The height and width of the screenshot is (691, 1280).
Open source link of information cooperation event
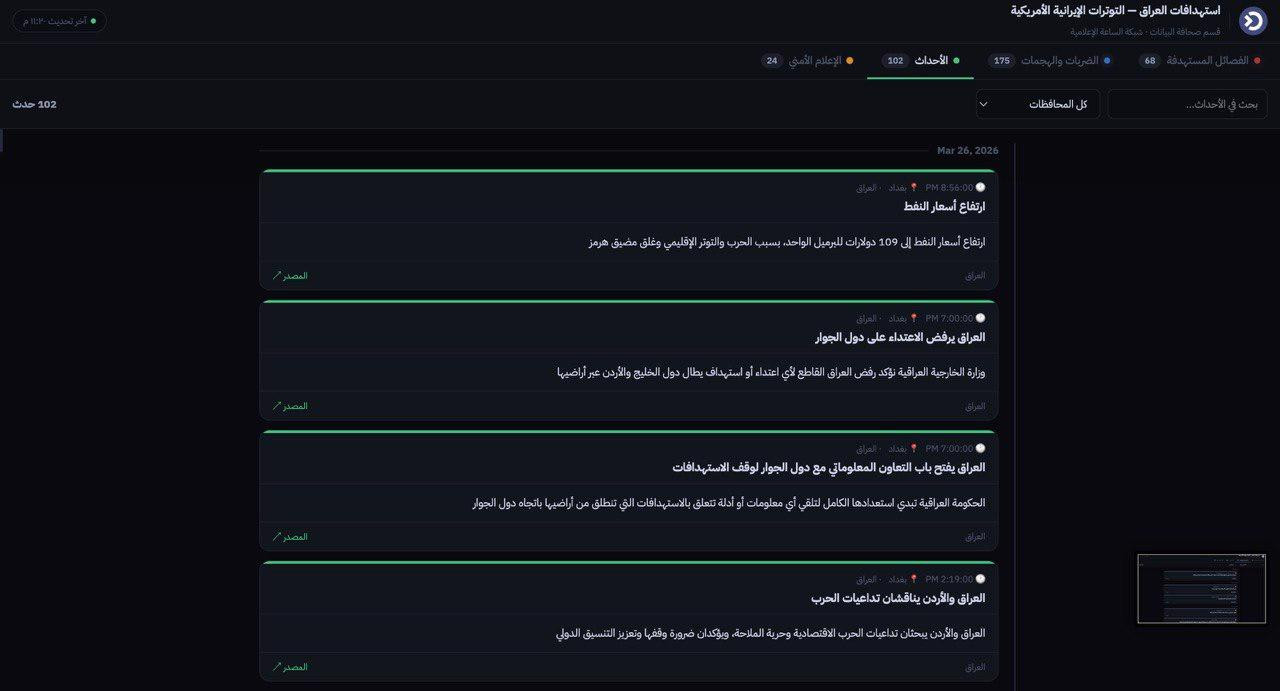point(290,537)
